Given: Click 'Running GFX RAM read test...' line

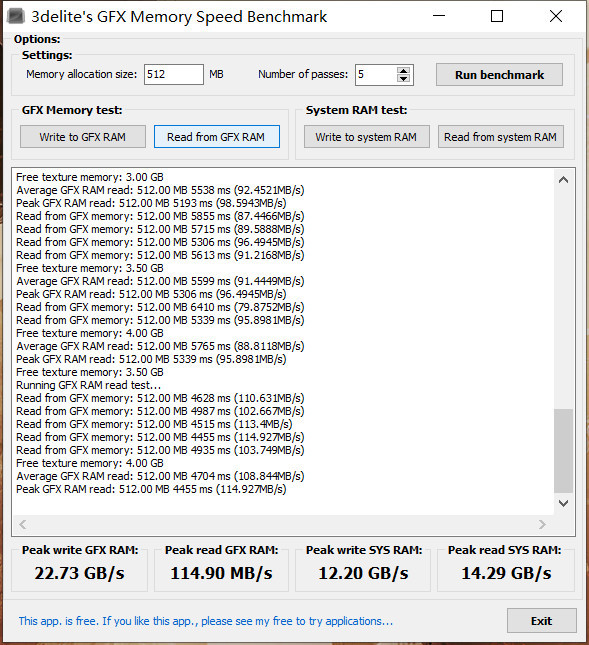Looking at the screenshot, I should pos(88,385).
